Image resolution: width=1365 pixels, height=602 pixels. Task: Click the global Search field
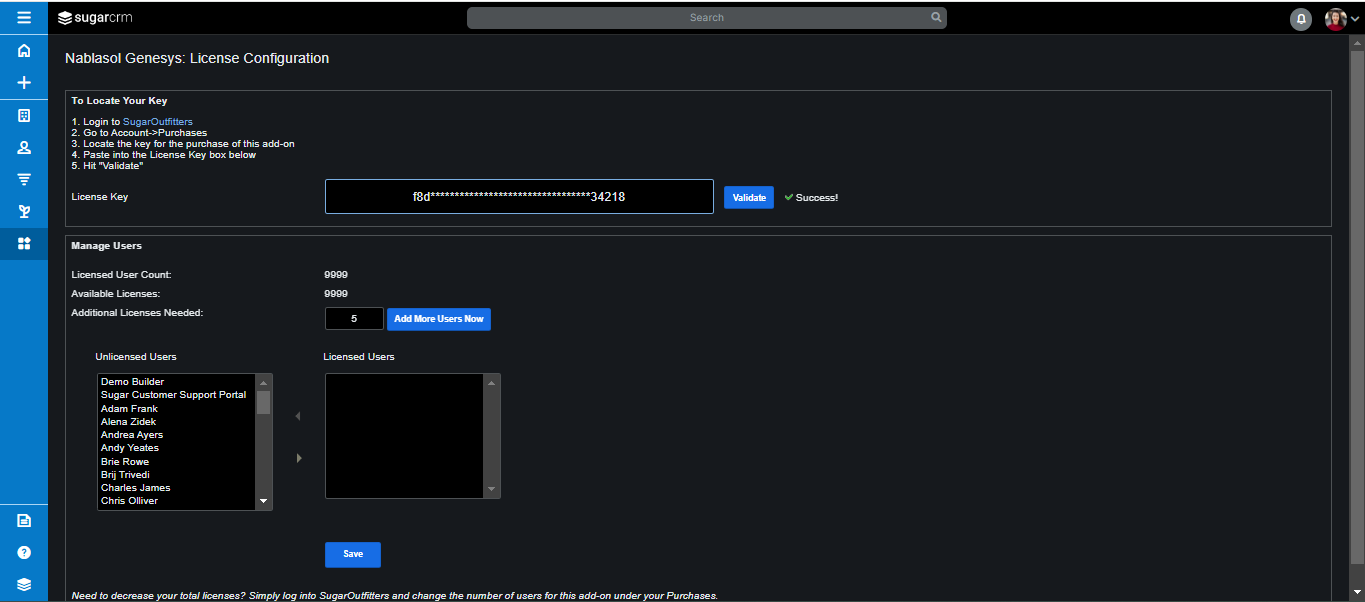706,18
